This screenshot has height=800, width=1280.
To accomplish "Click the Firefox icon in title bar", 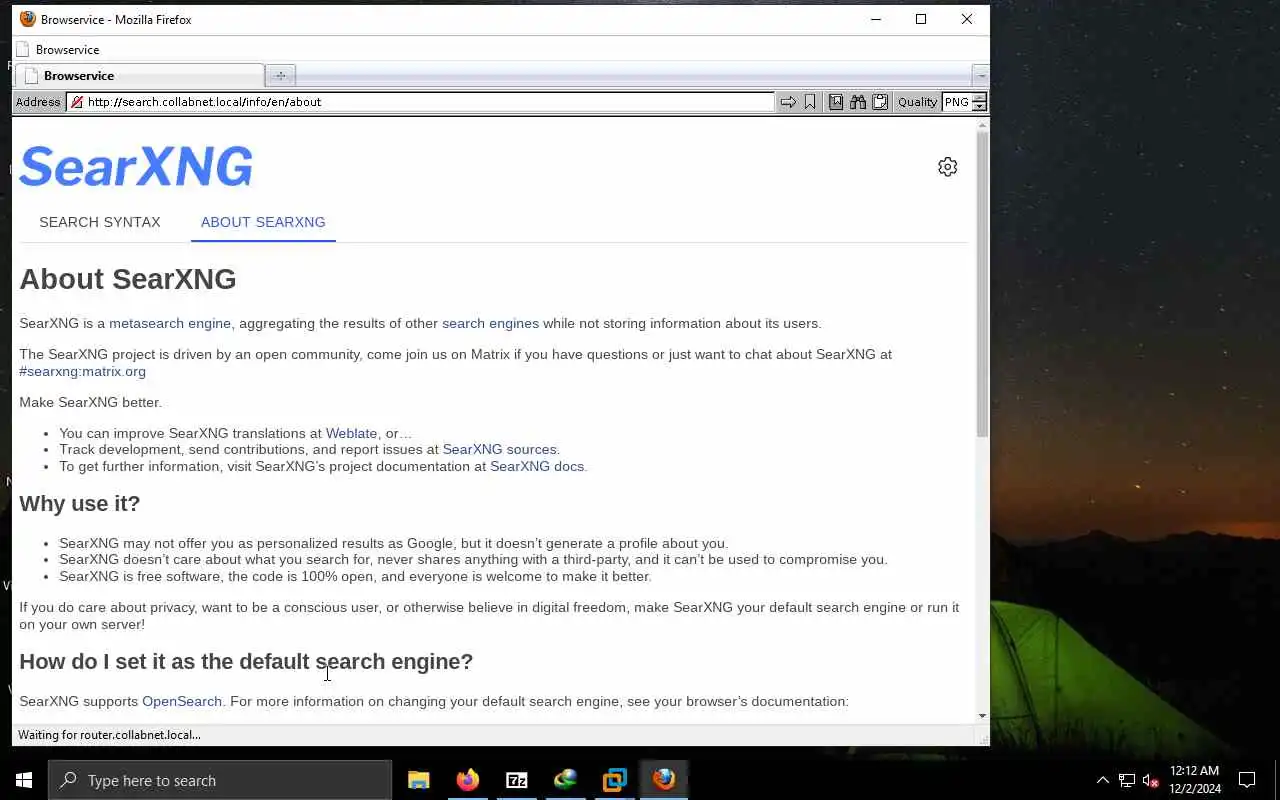I will 28,19.
